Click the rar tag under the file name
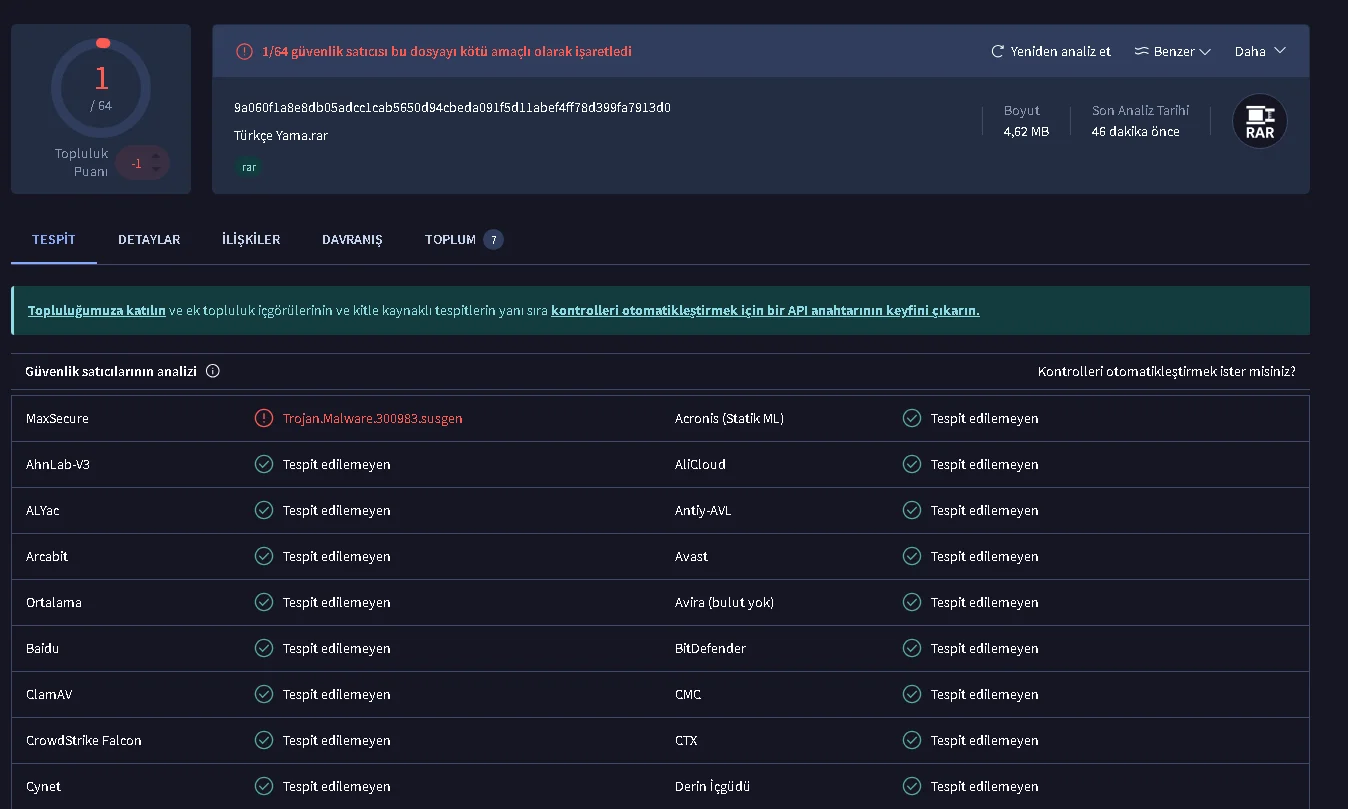 [249, 167]
